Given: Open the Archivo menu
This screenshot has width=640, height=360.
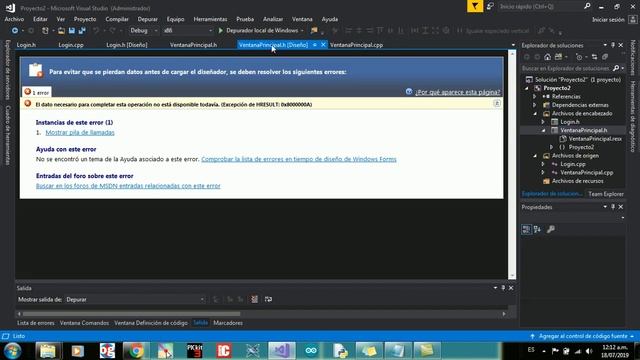Looking at the screenshot, I should pyautogui.click(x=14, y=19).
